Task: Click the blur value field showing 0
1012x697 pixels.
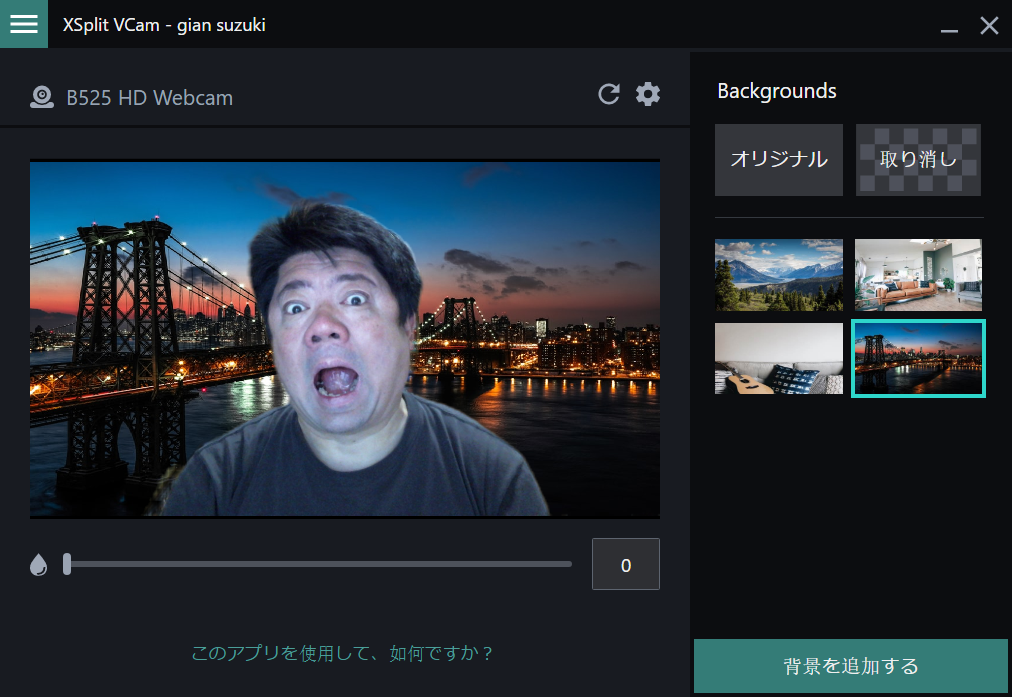Action: pos(625,563)
